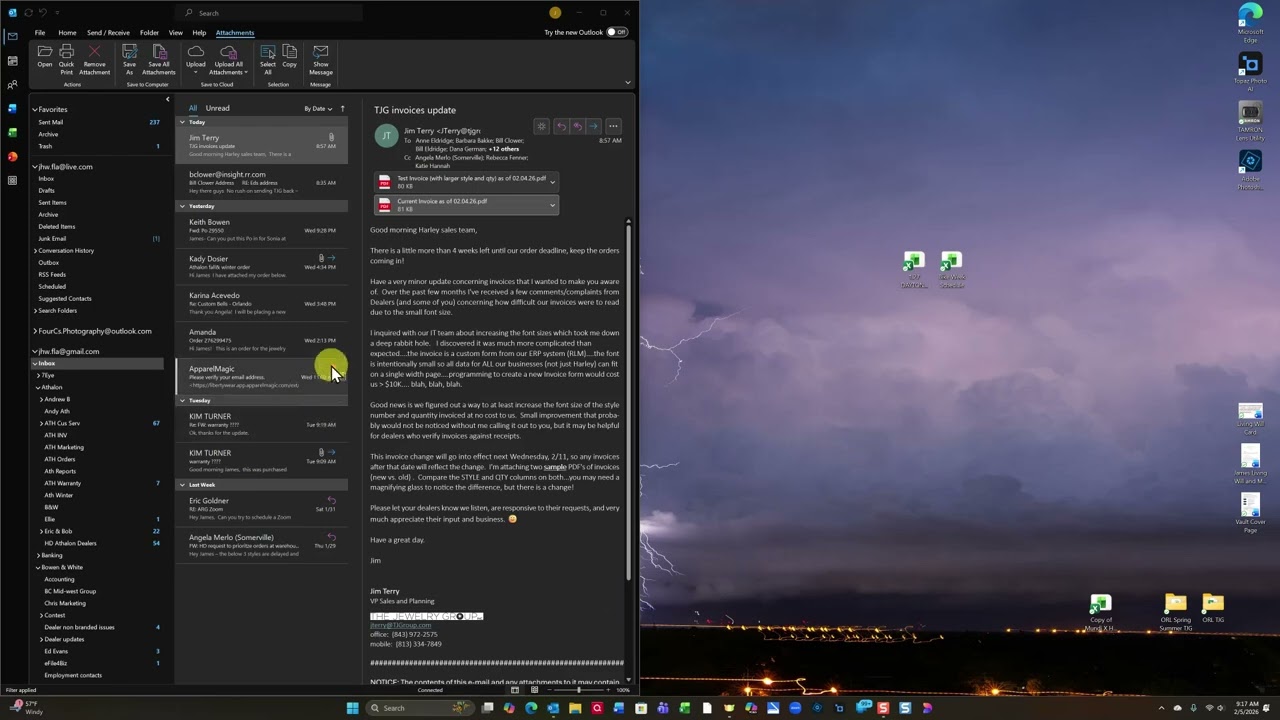1280x720 pixels.
Task: Click the Forward arrow in reading pane
Action: (x=593, y=127)
